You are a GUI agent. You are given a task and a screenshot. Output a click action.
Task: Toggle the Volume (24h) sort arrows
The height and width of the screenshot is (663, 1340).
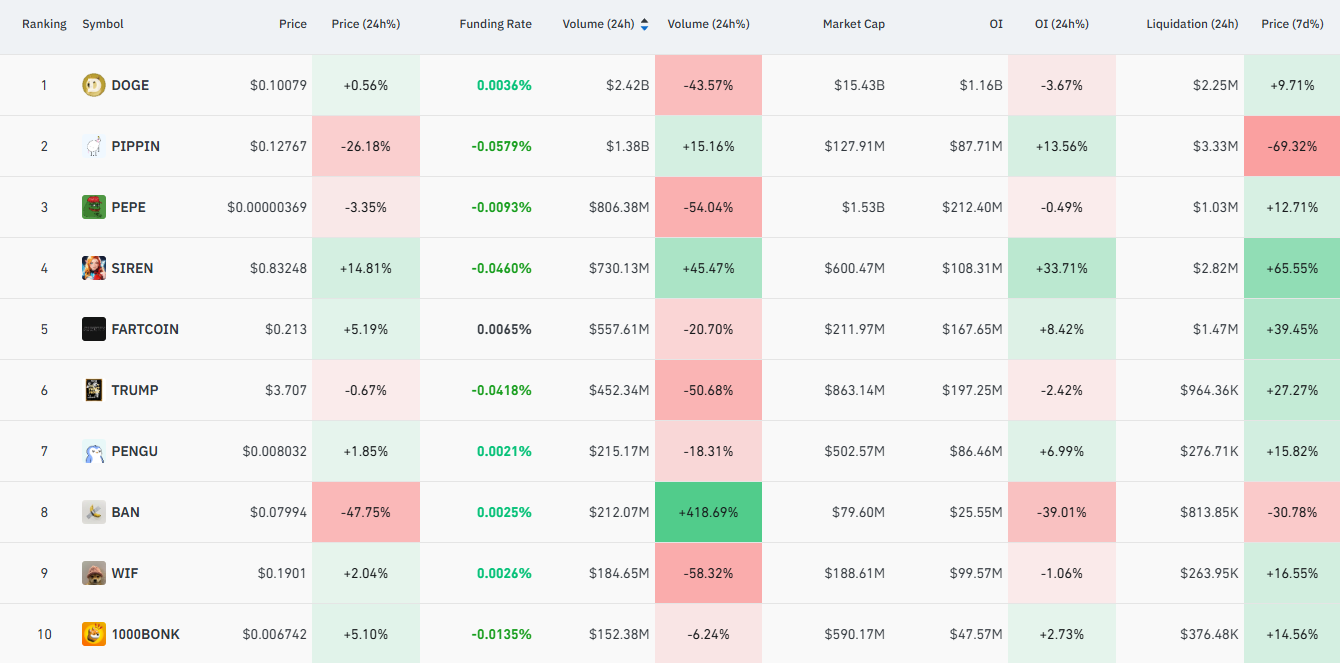pyautogui.click(x=644, y=24)
